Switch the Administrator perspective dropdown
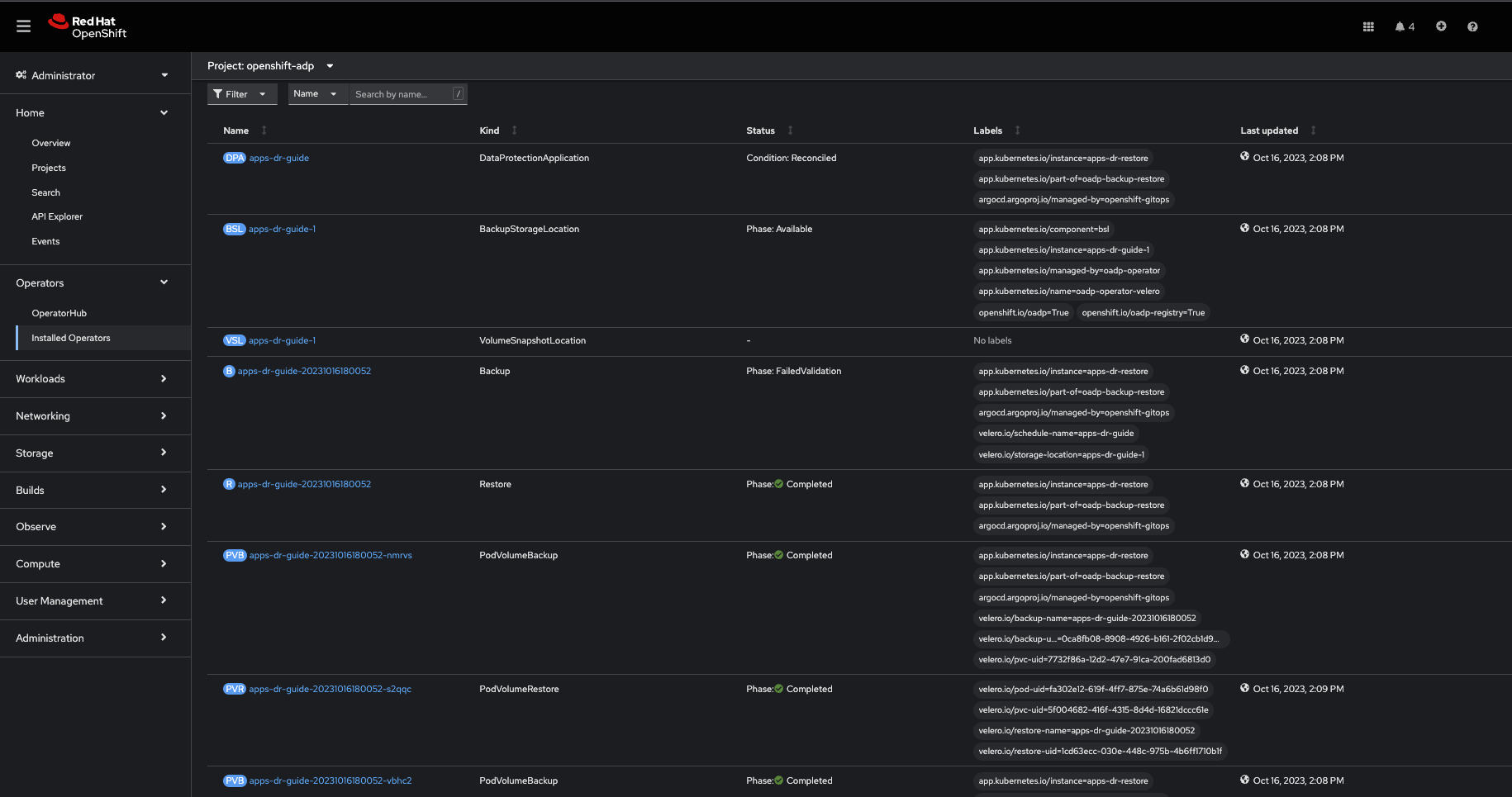 (93, 75)
